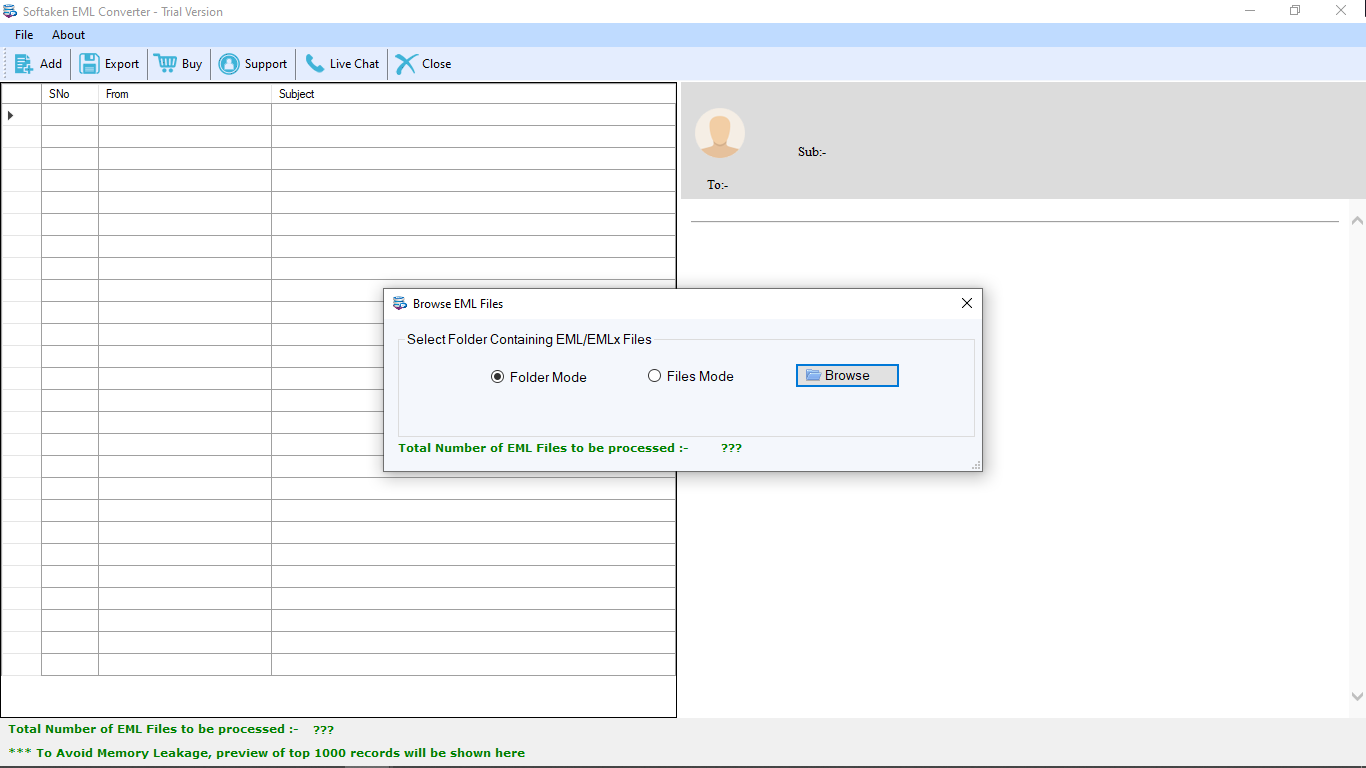Click the Buy shopping cart icon
Screen dimensions: 1366x768
pos(165,63)
